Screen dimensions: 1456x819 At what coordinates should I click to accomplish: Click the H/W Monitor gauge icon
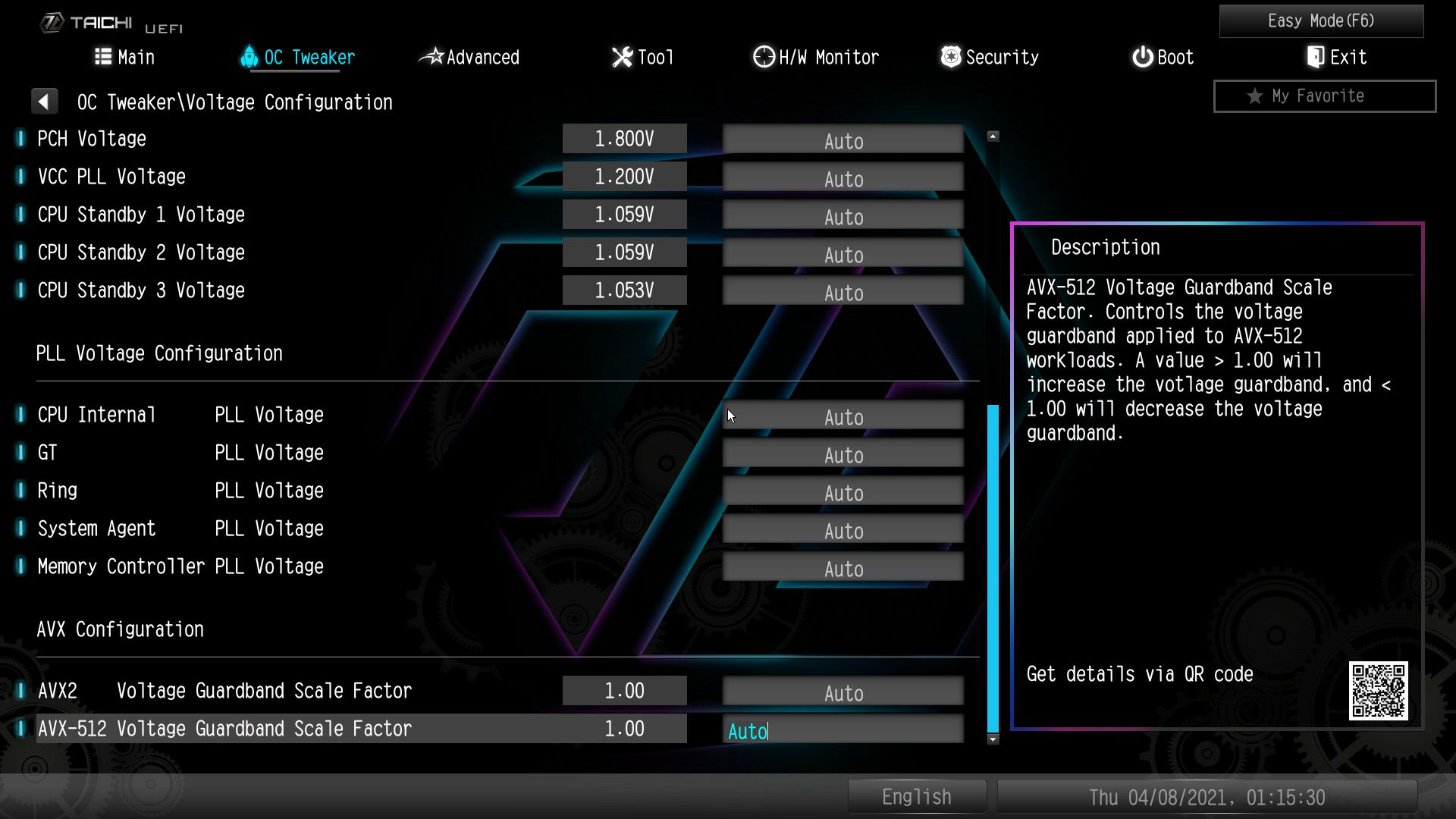pyautogui.click(x=764, y=57)
